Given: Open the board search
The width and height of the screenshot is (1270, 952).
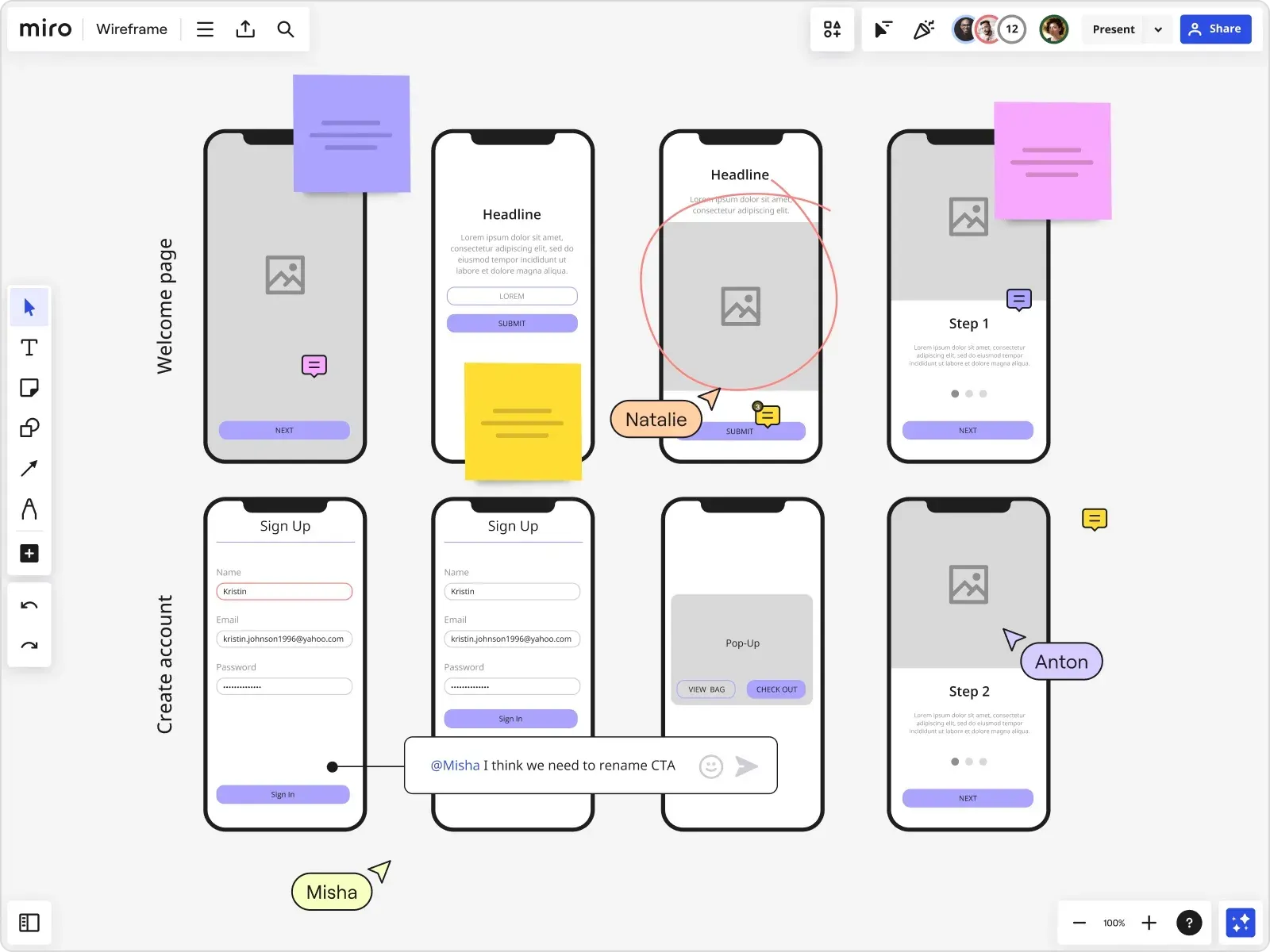Looking at the screenshot, I should tap(286, 29).
